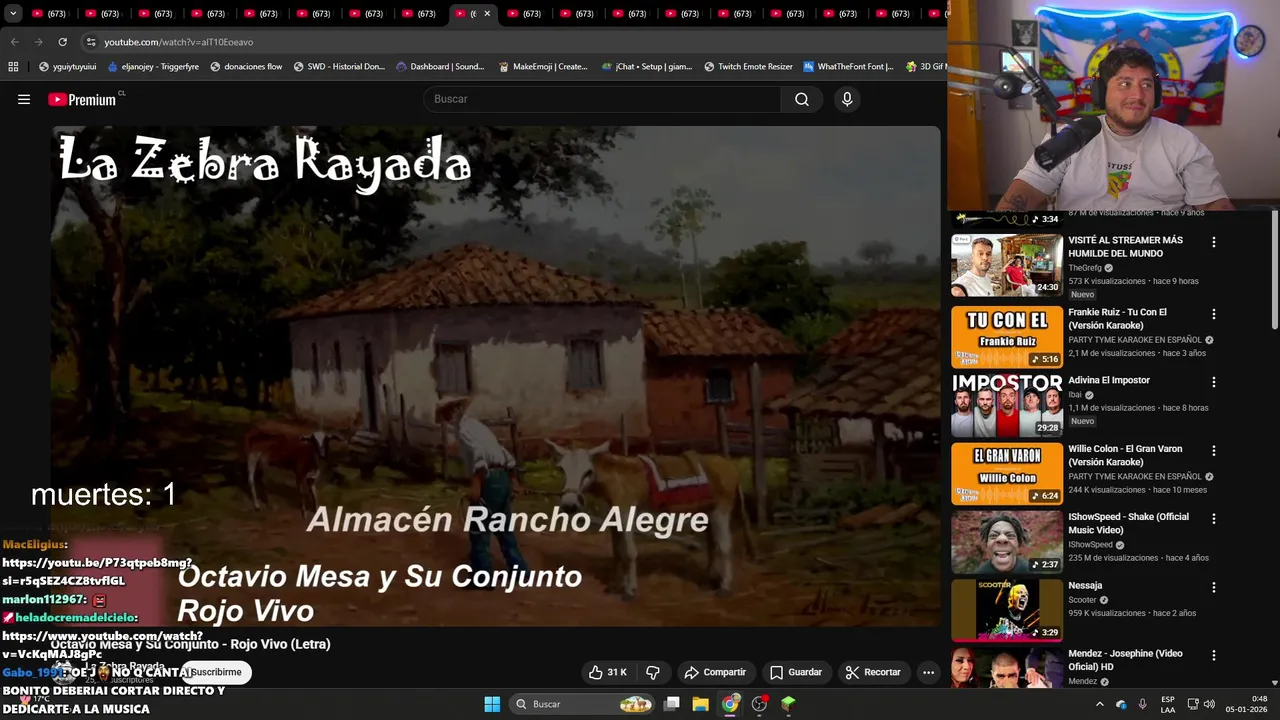Click the YouTube Buscar search box
1280x720 pixels.
[x=603, y=99]
